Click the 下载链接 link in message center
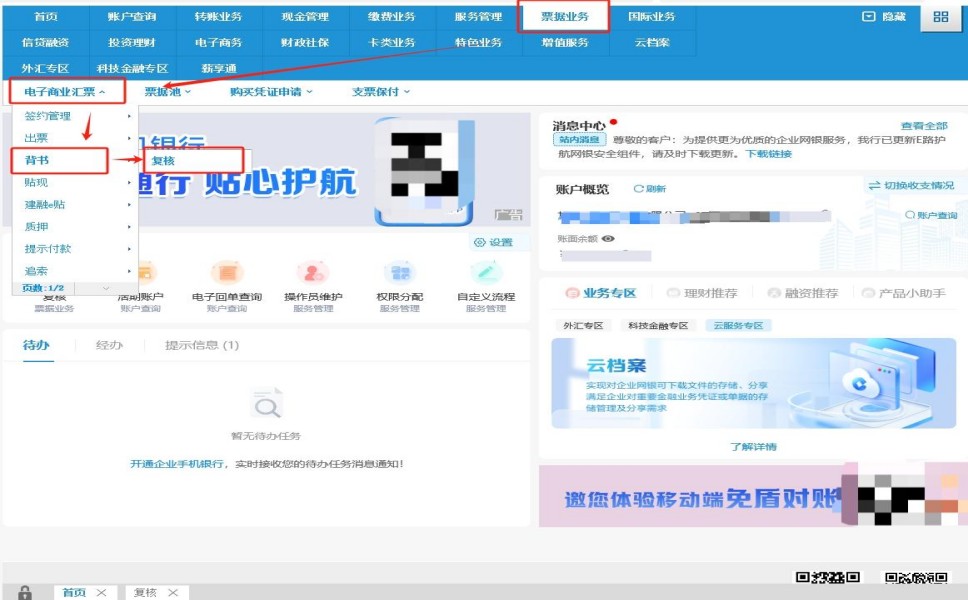The width and height of the screenshot is (968, 600). pos(768,154)
